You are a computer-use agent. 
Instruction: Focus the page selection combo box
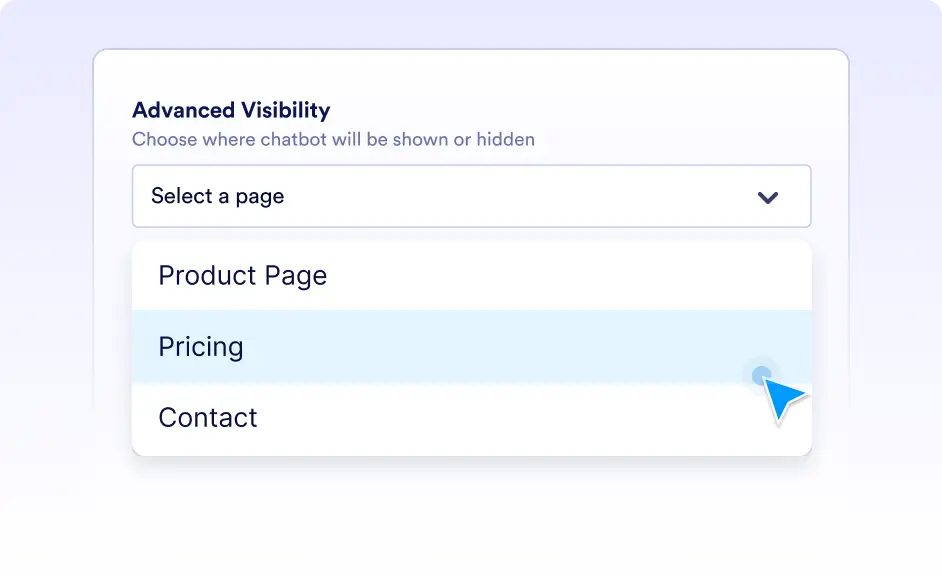click(x=471, y=196)
